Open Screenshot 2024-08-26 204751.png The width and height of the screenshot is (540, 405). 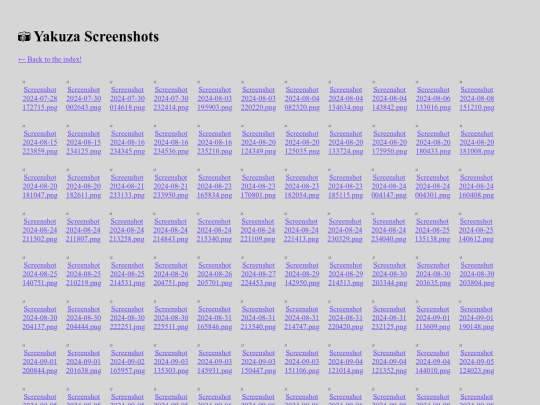[x=171, y=274]
